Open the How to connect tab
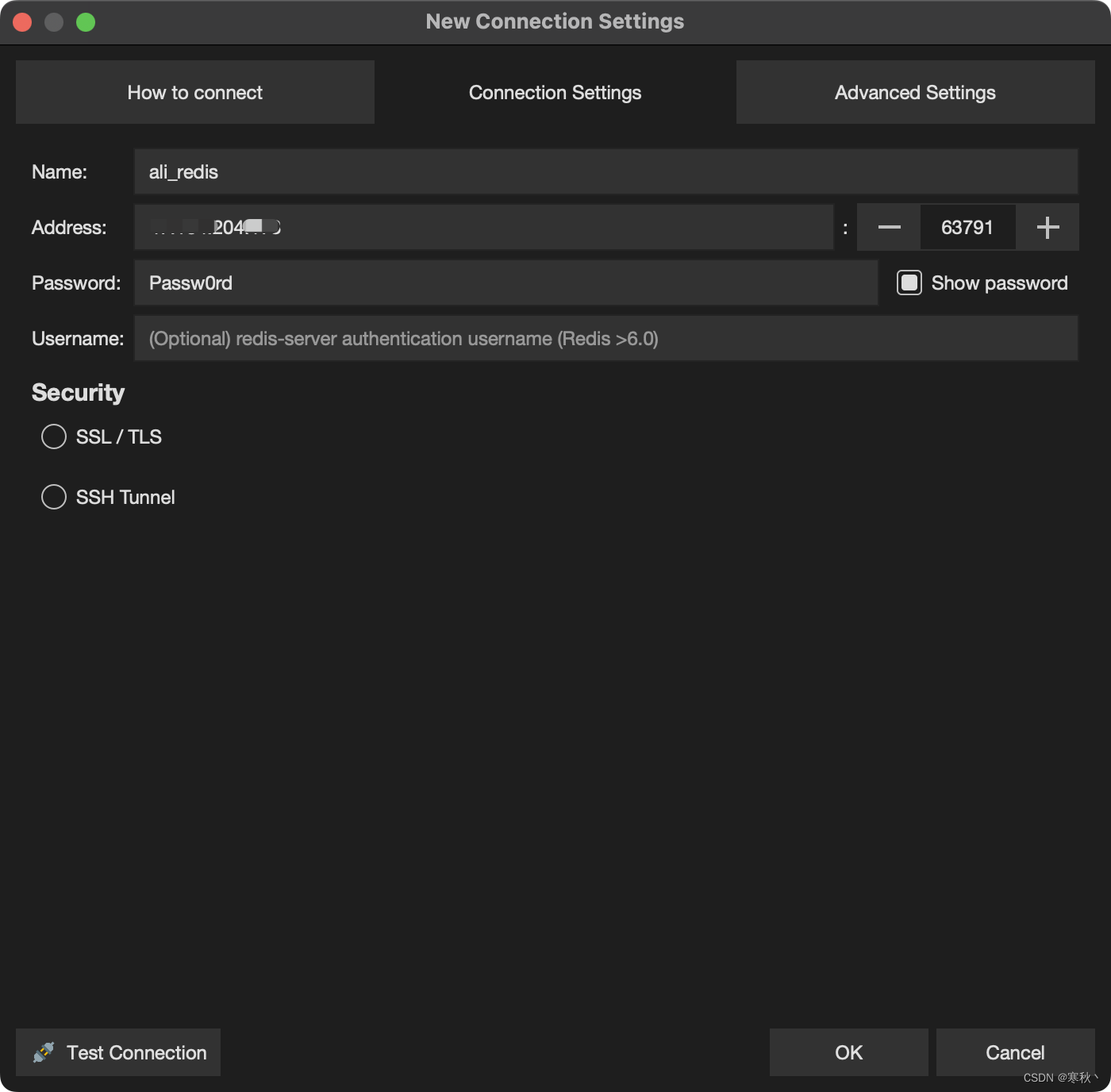This screenshot has height=1092, width=1111. tap(194, 92)
